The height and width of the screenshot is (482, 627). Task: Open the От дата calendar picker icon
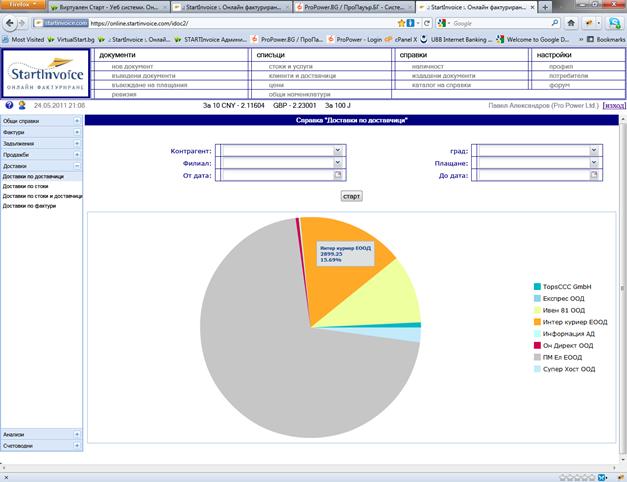pos(338,175)
